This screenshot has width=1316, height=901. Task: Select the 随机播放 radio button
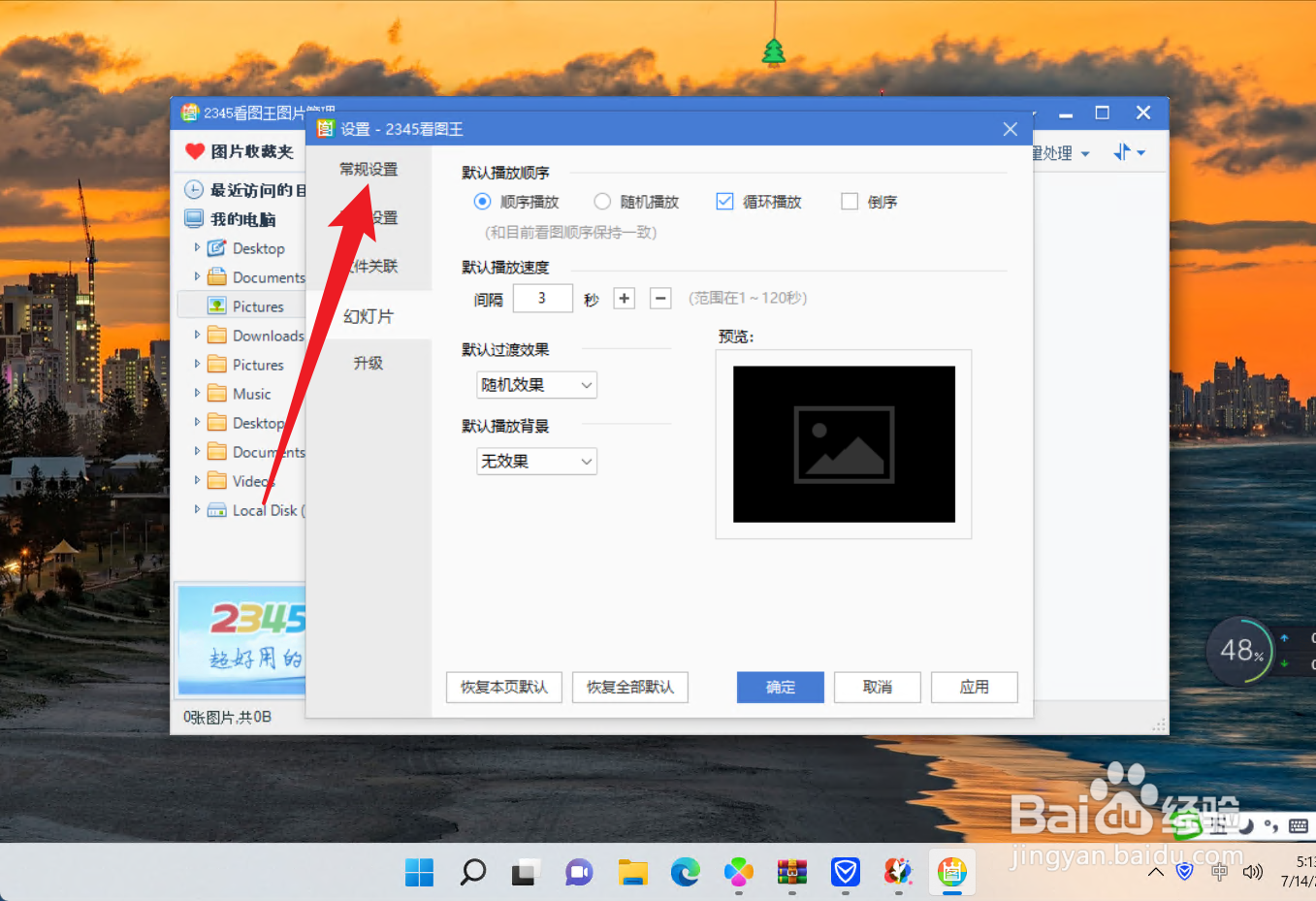602,202
